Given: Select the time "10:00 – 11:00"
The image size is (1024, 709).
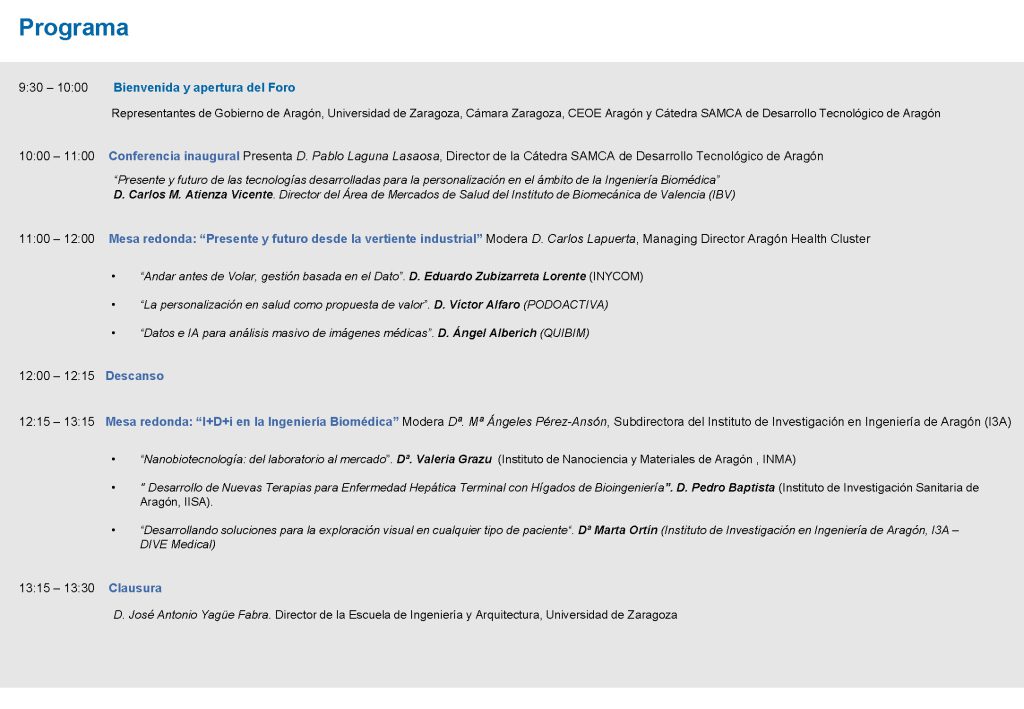Looking at the screenshot, I should point(57,156).
